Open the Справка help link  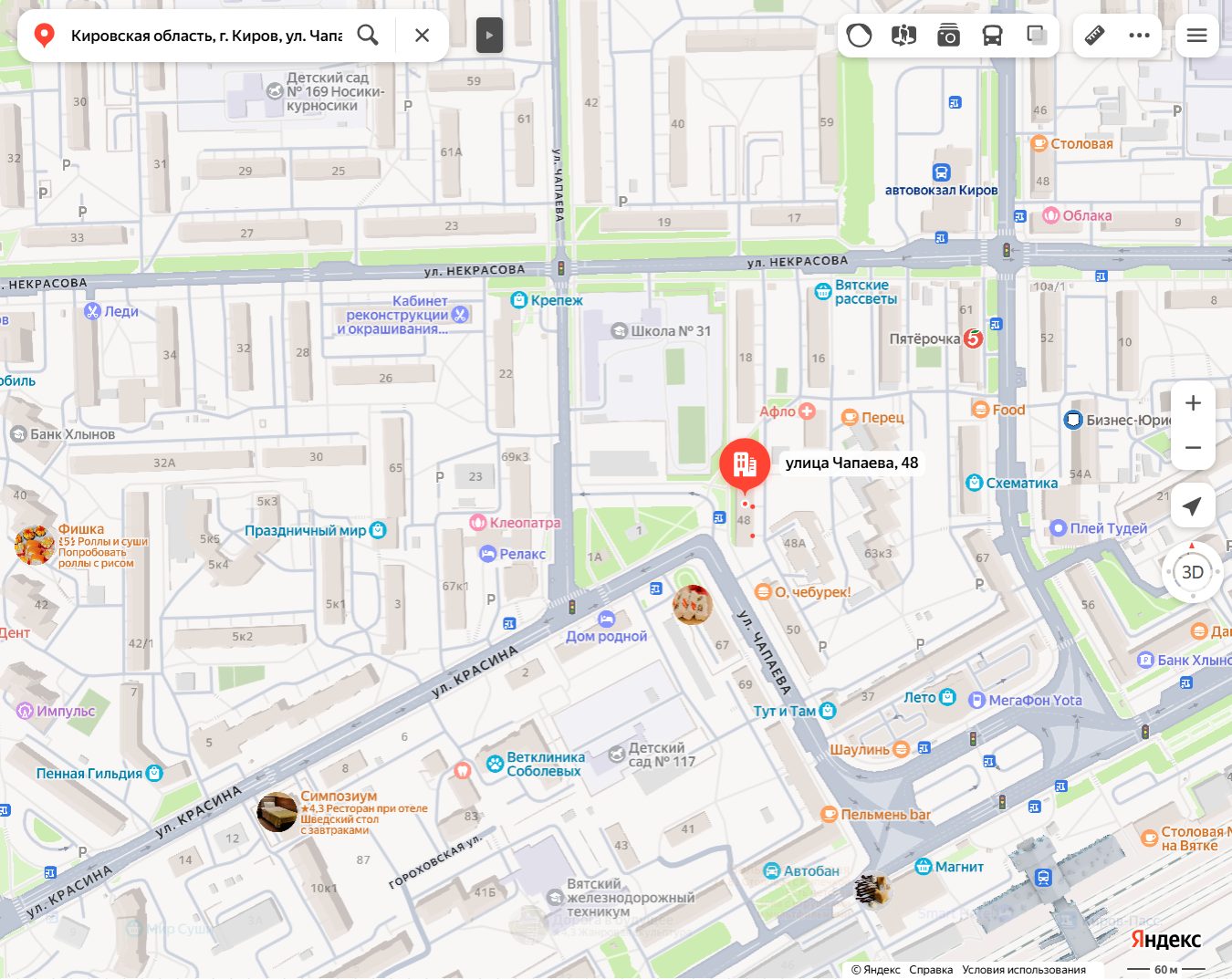click(x=931, y=970)
